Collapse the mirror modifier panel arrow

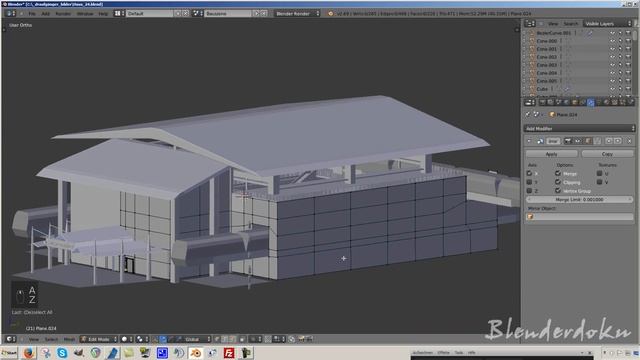[529, 141]
